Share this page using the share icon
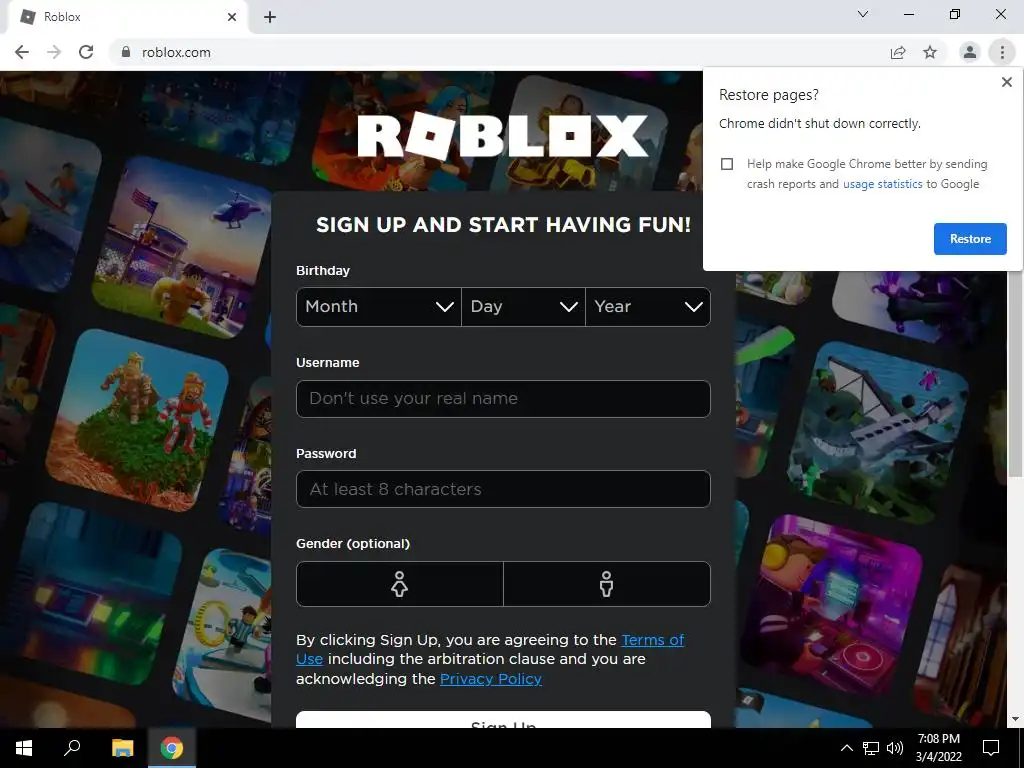Viewport: 1024px width, 768px height. point(898,52)
